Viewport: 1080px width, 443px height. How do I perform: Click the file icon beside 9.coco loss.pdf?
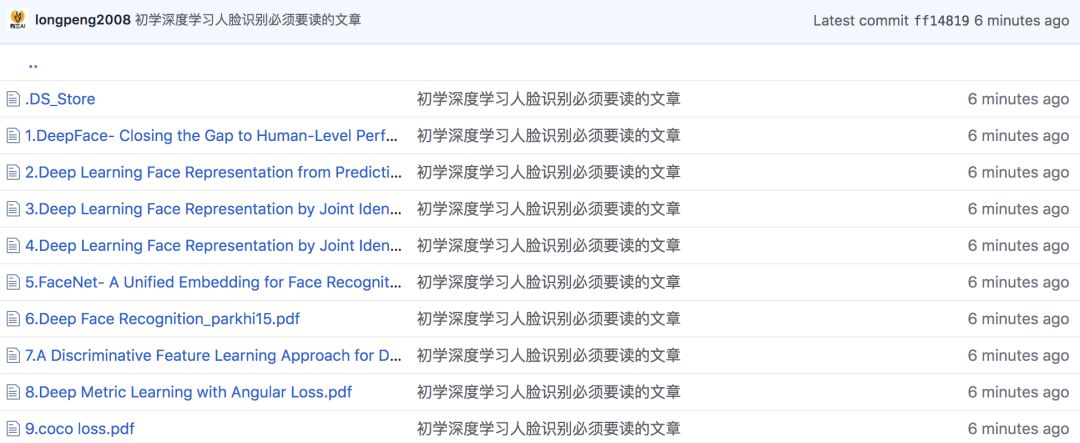coord(13,429)
